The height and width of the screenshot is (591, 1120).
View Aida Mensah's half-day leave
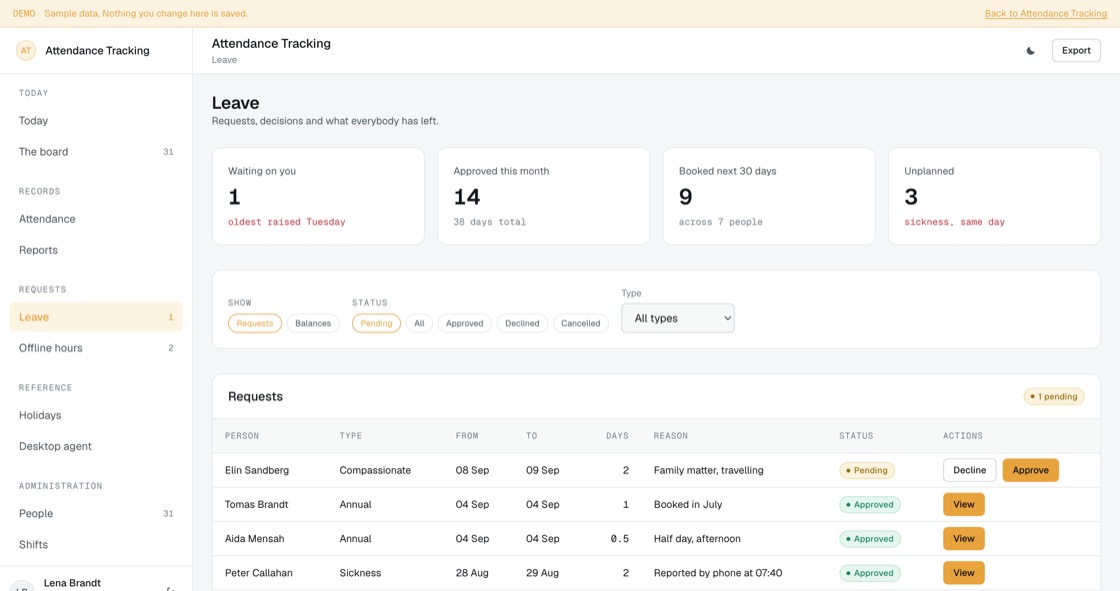pos(964,539)
